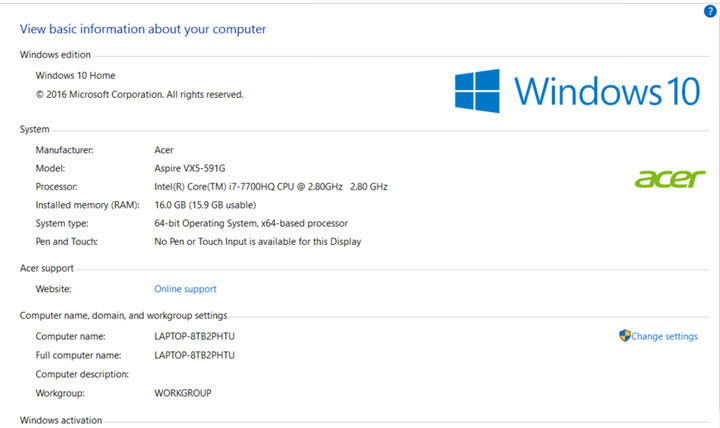Open the Online support link

click(185, 289)
